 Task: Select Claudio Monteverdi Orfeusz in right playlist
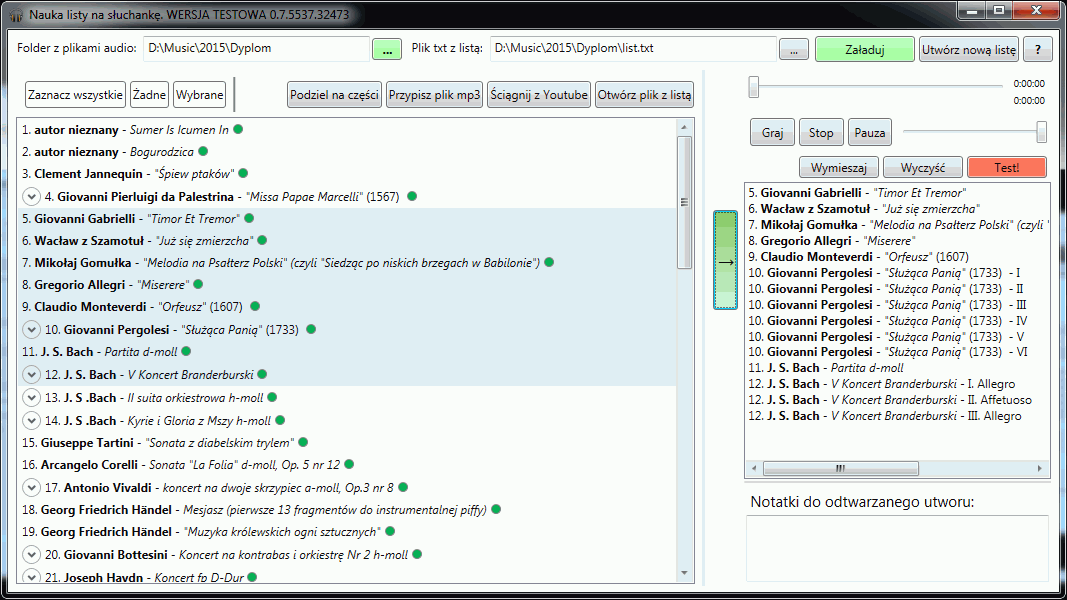point(858,257)
